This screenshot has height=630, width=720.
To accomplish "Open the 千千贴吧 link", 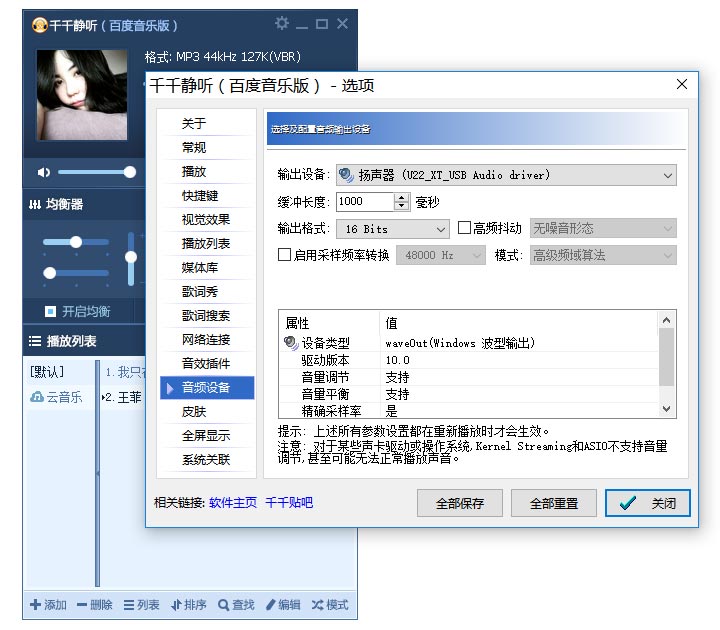I will click(289, 503).
